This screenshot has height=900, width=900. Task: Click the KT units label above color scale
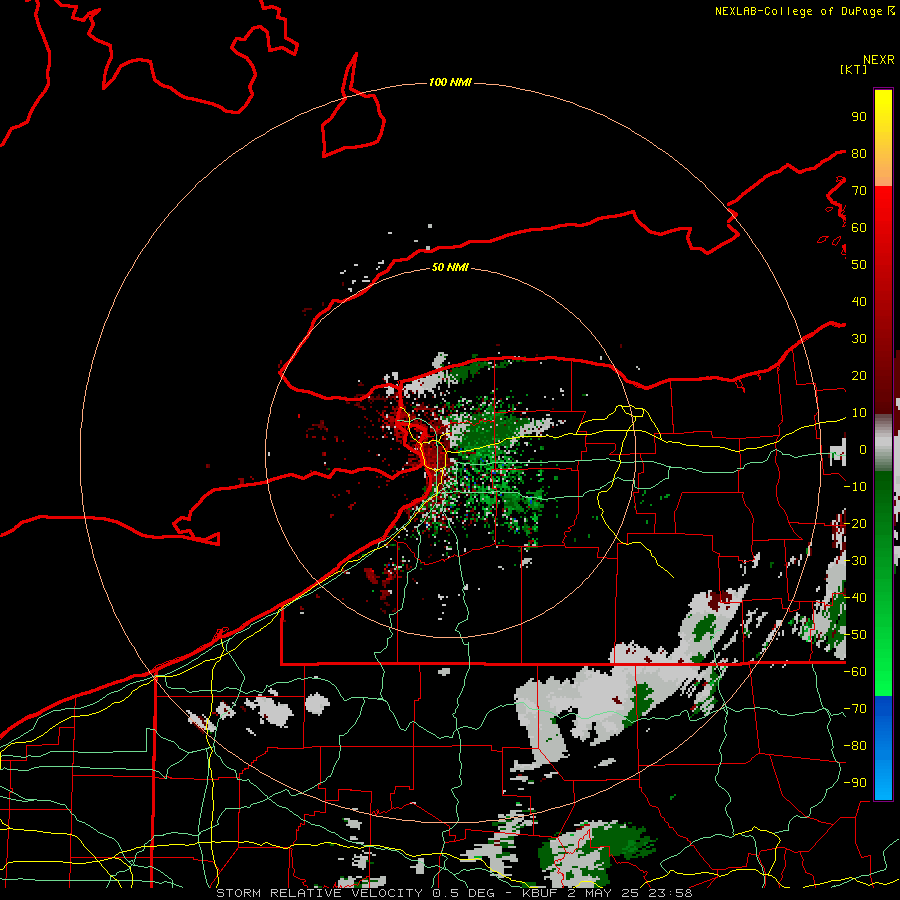coord(854,69)
